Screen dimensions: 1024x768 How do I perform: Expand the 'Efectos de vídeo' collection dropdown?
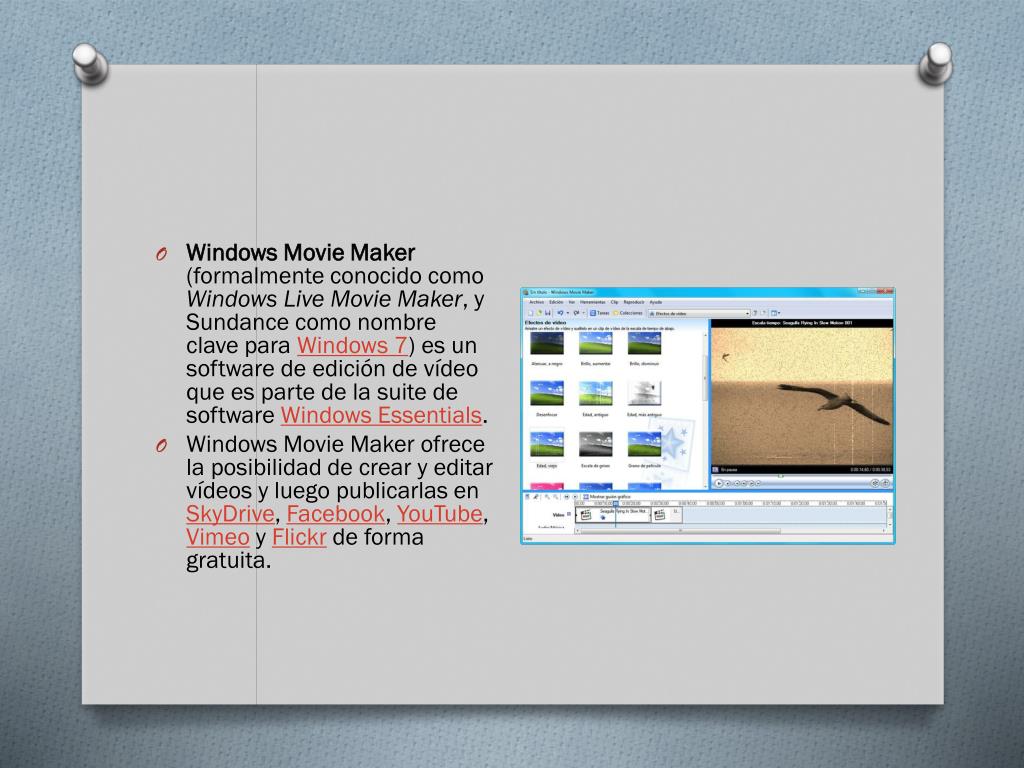[748, 314]
